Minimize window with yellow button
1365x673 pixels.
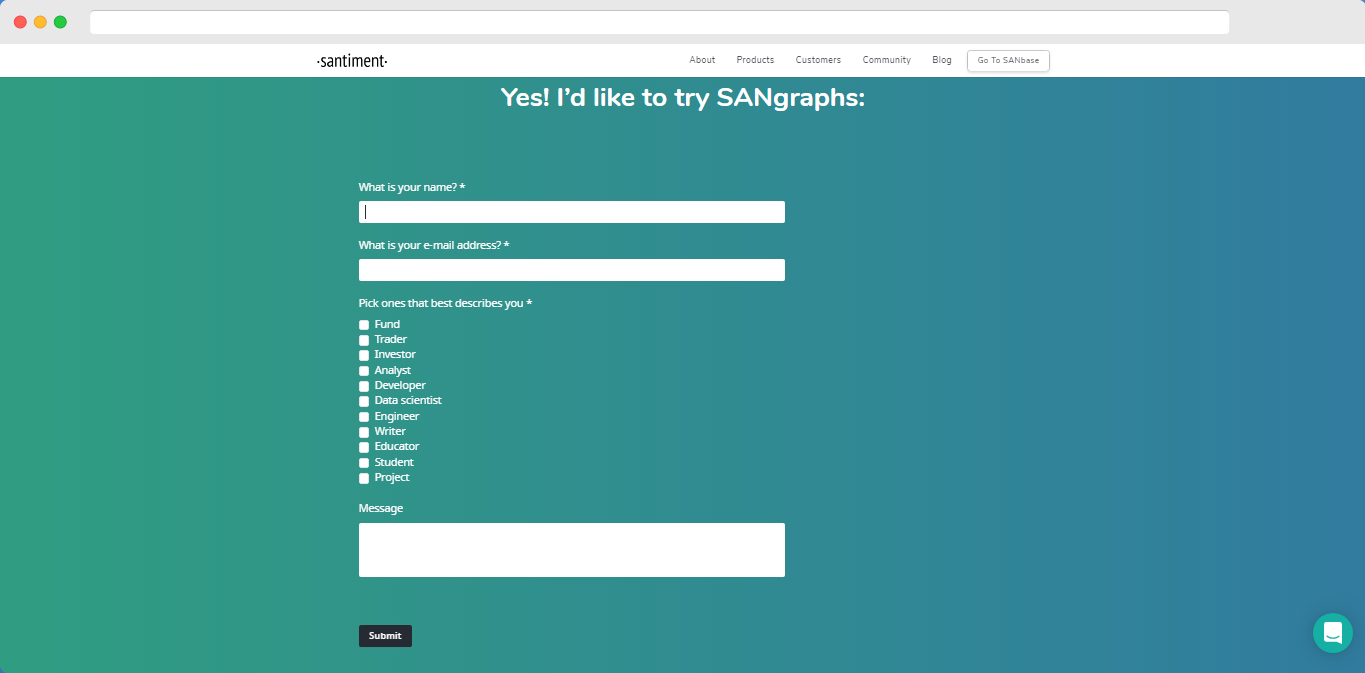coord(40,22)
